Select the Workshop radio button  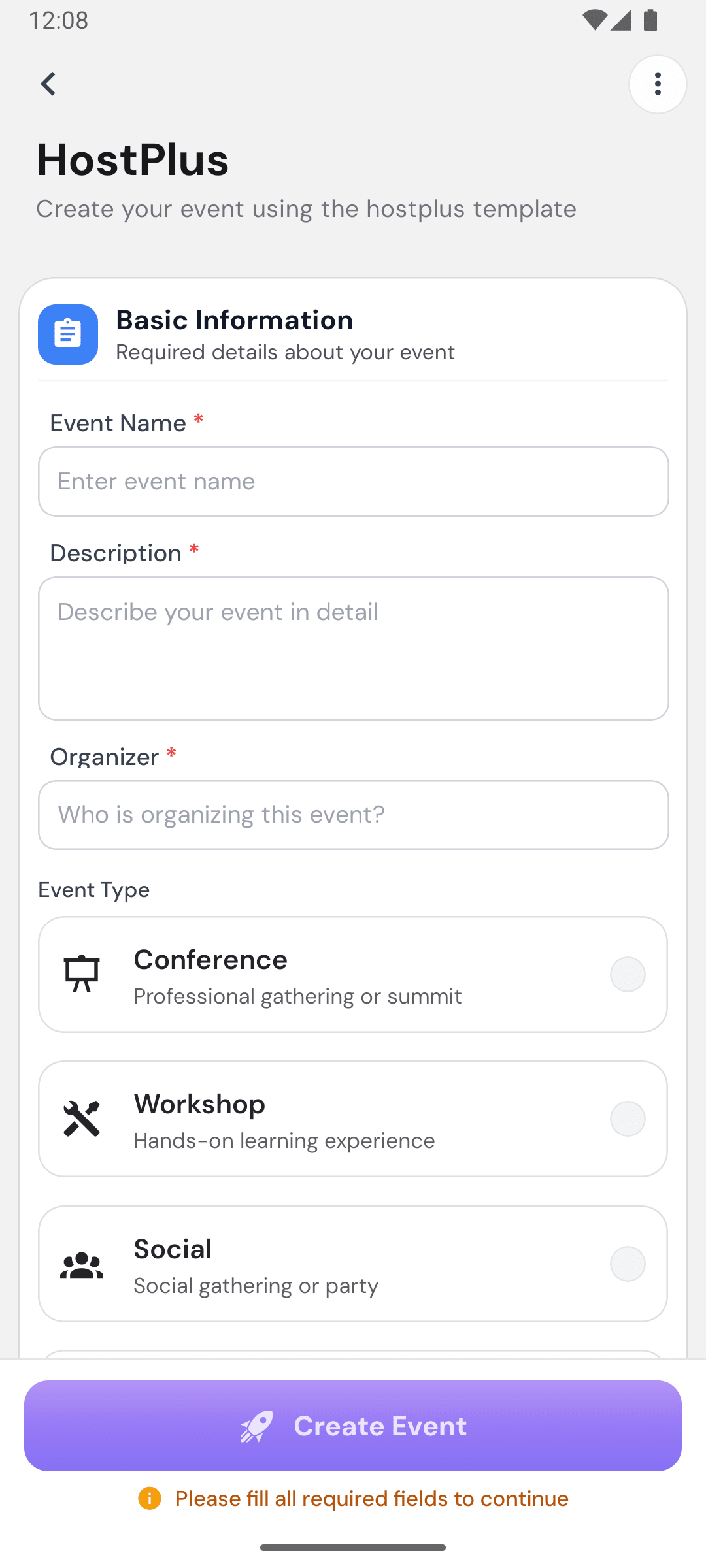coord(628,1119)
